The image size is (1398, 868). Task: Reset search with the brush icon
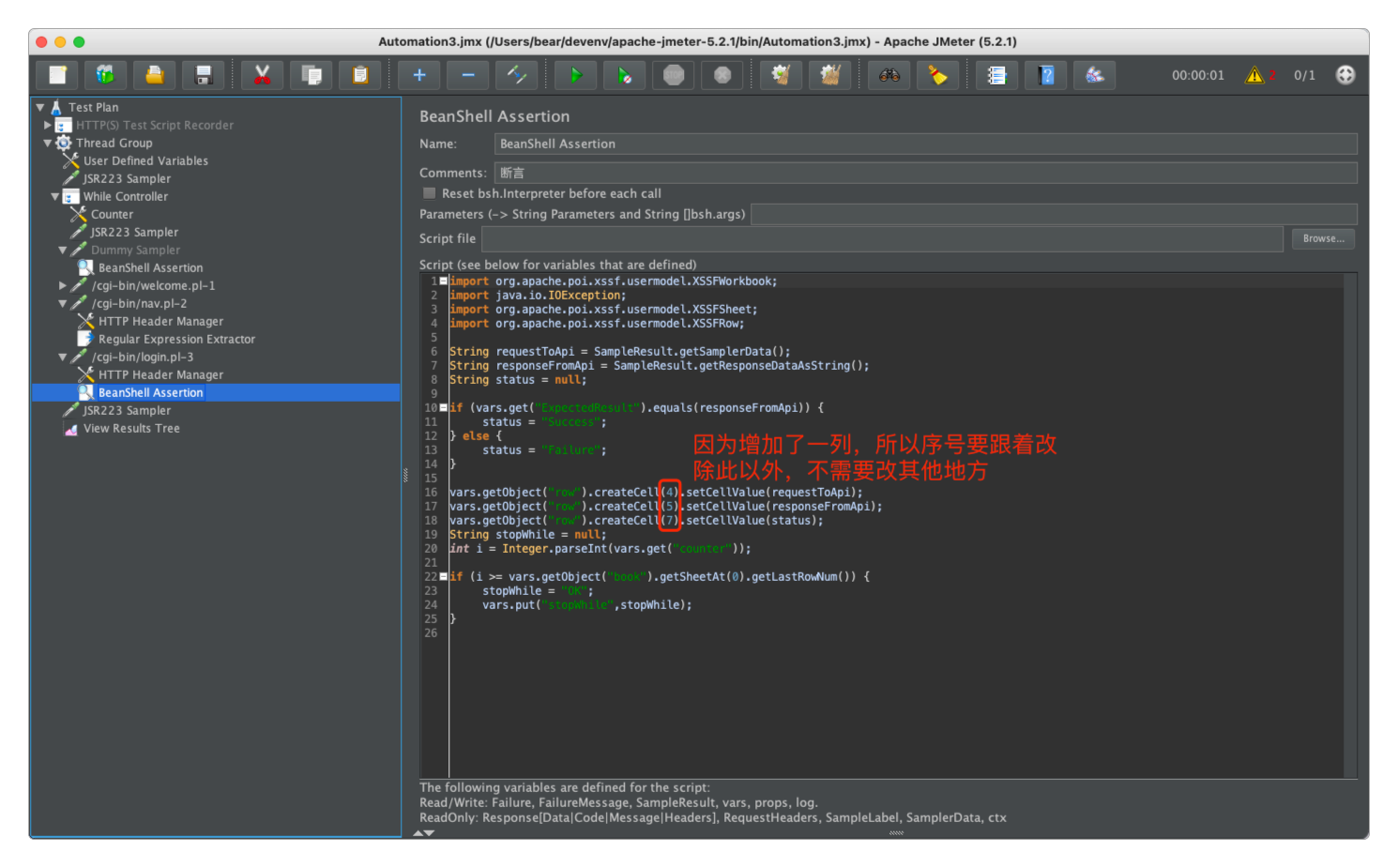pyautogui.click(x=938, y=75)
